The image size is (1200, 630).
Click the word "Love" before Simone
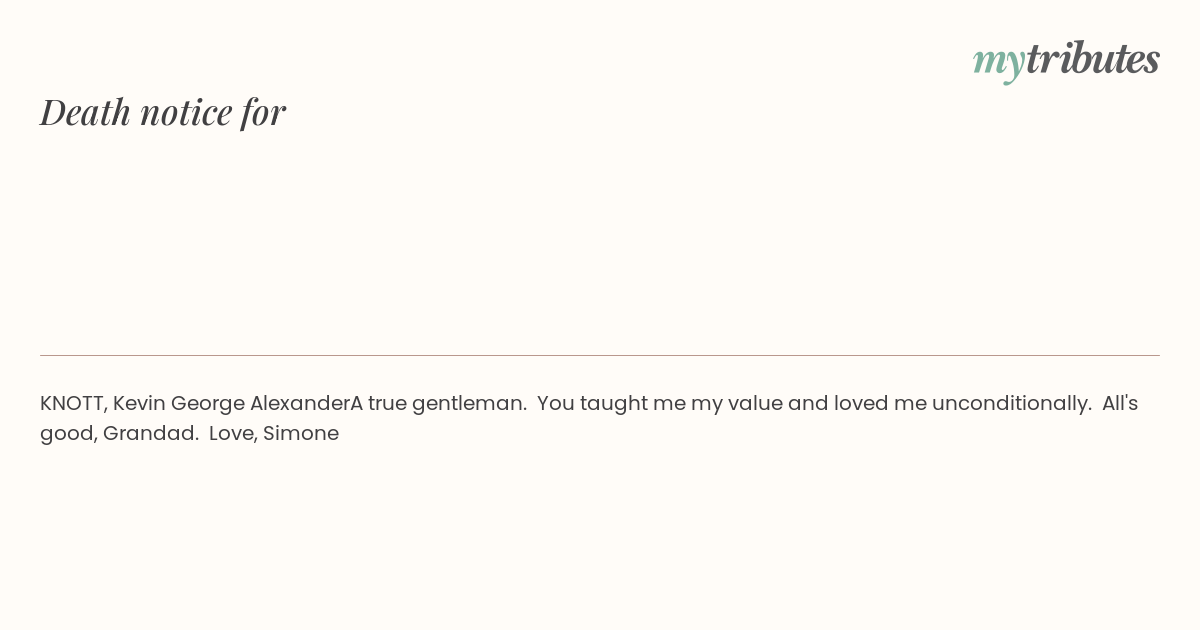tap(231, 434)
